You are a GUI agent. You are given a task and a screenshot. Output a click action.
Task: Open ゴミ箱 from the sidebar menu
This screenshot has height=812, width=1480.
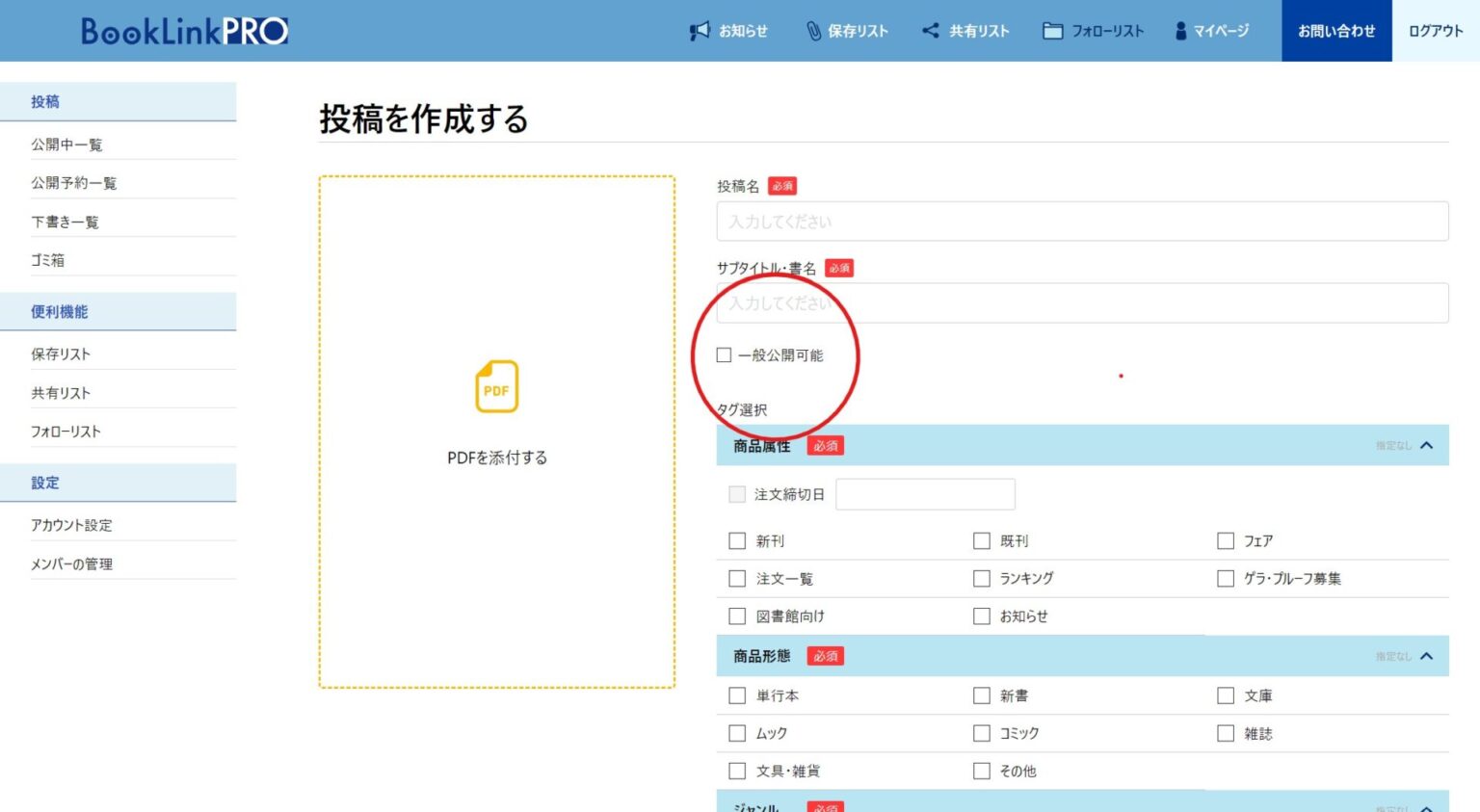pos(46,260)
